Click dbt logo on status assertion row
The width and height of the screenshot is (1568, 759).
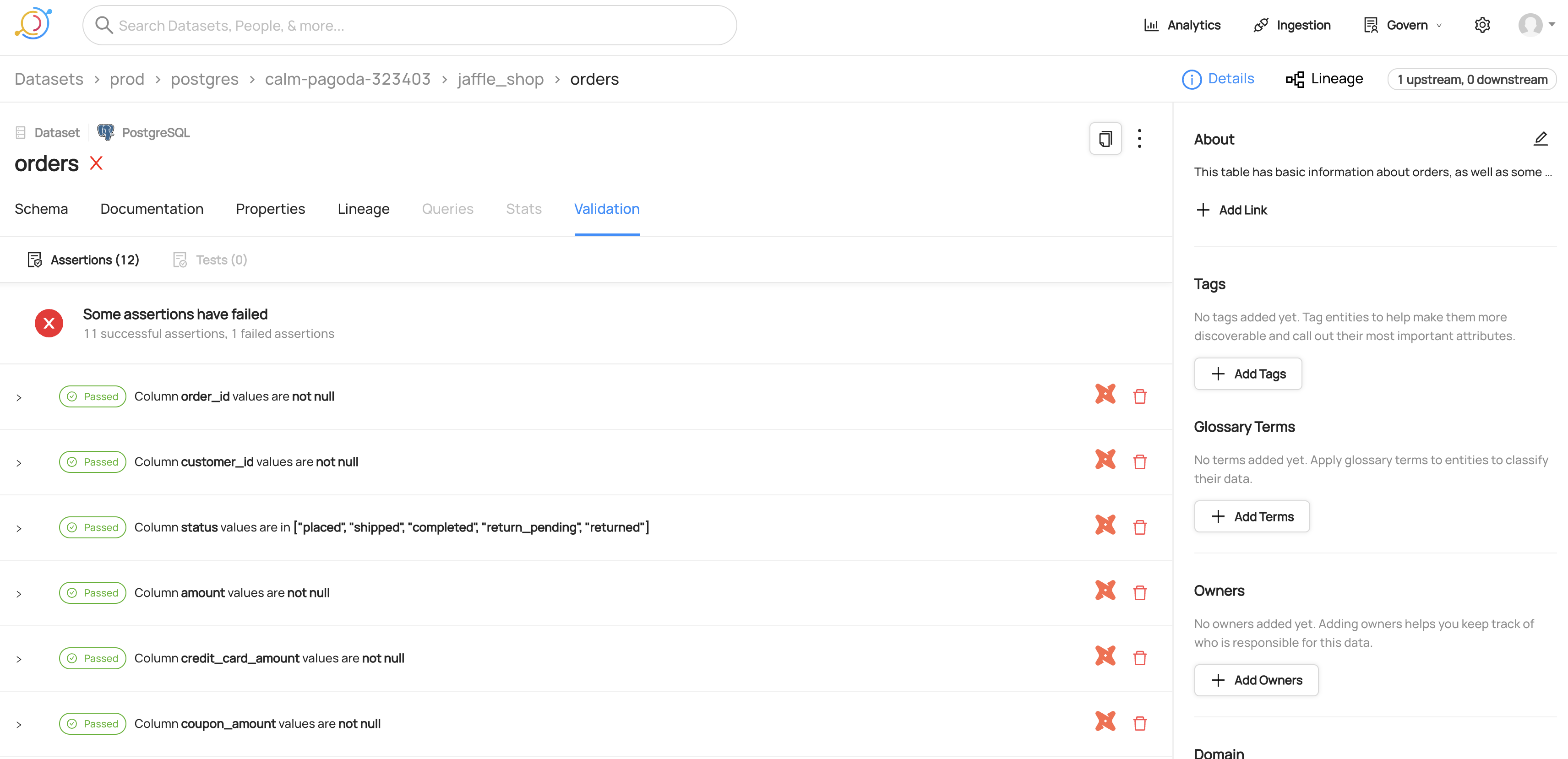tap(1105, 525)
